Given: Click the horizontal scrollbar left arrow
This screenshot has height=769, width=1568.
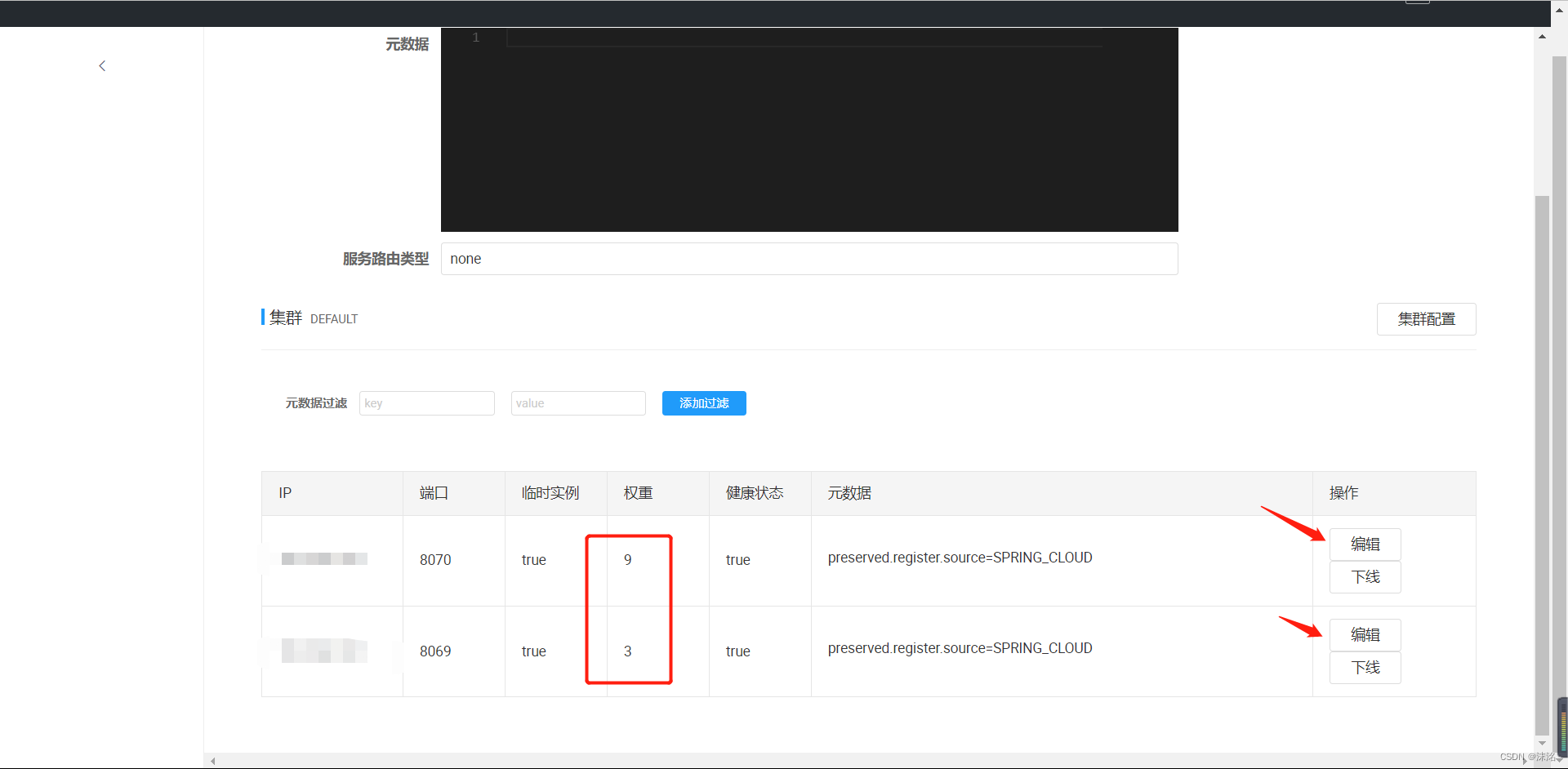Looking at the screenshot, I should pyautogui.click(x=213, y=761).
